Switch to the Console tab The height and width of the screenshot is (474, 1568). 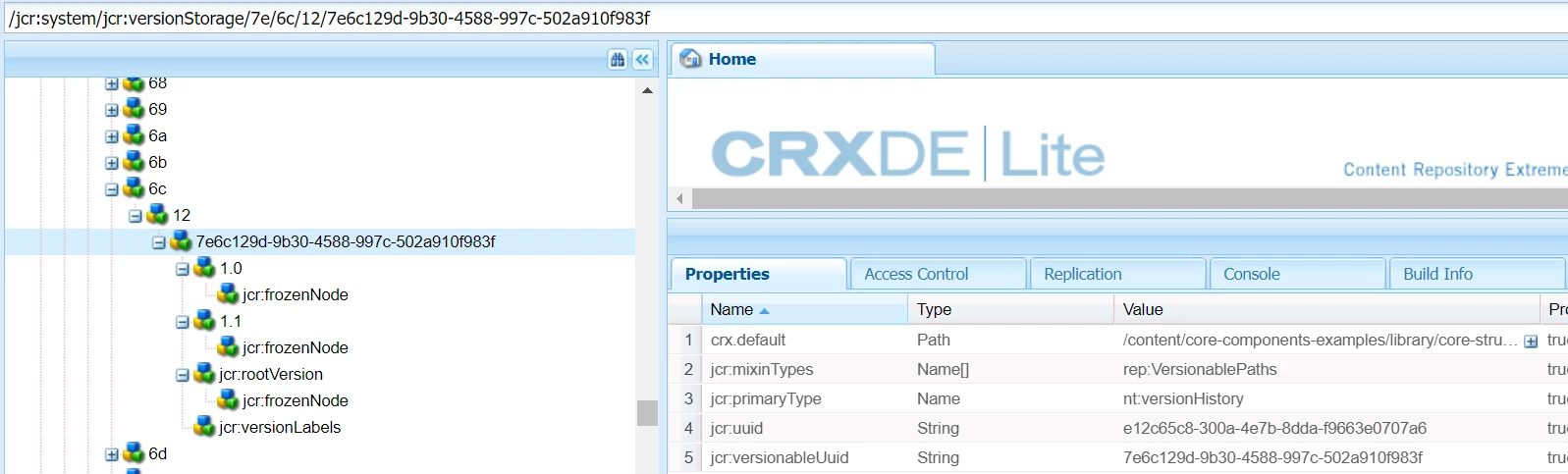1297,274
